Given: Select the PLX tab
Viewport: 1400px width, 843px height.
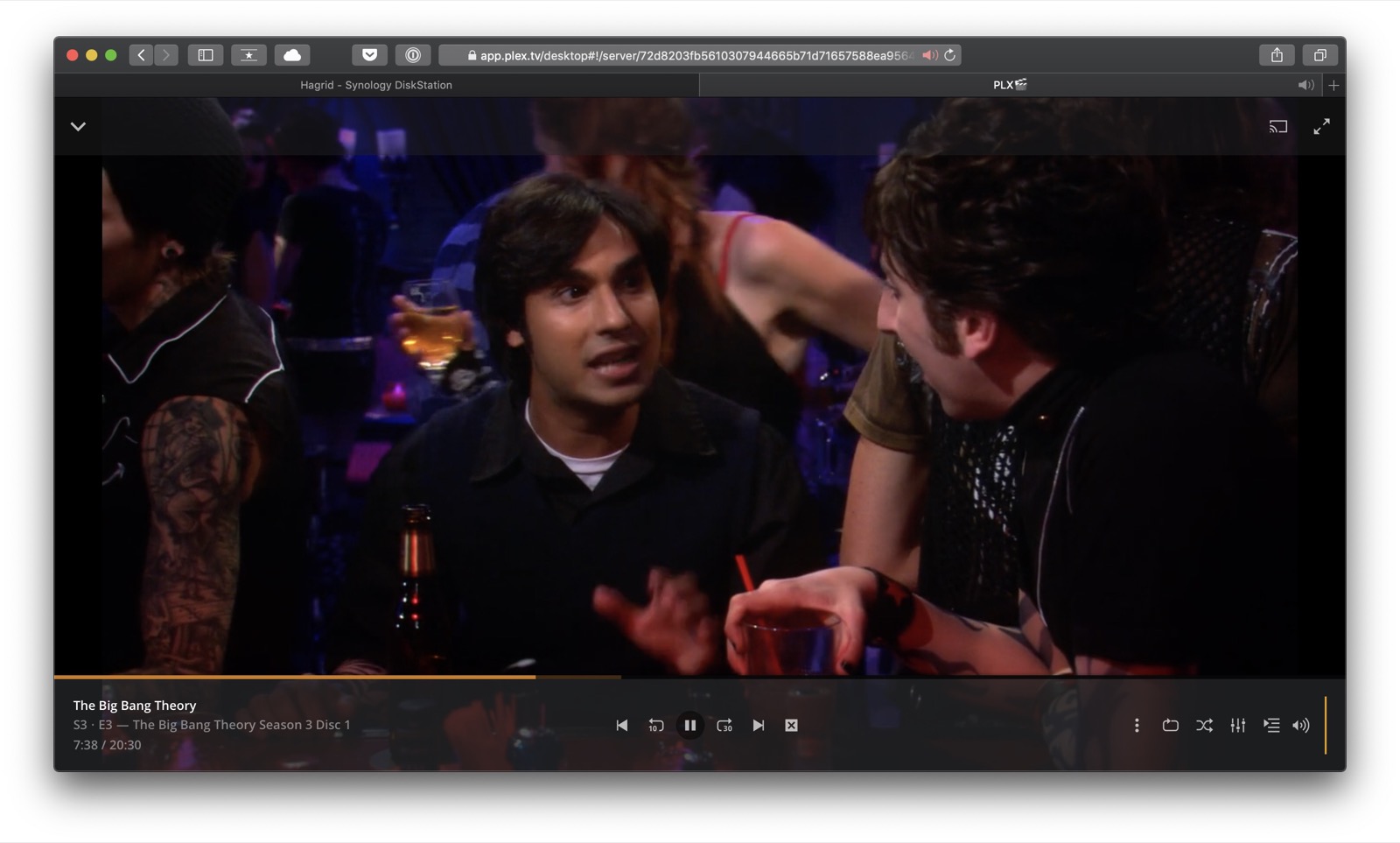Looking at the screenshot, I should tap(1011, 85).
